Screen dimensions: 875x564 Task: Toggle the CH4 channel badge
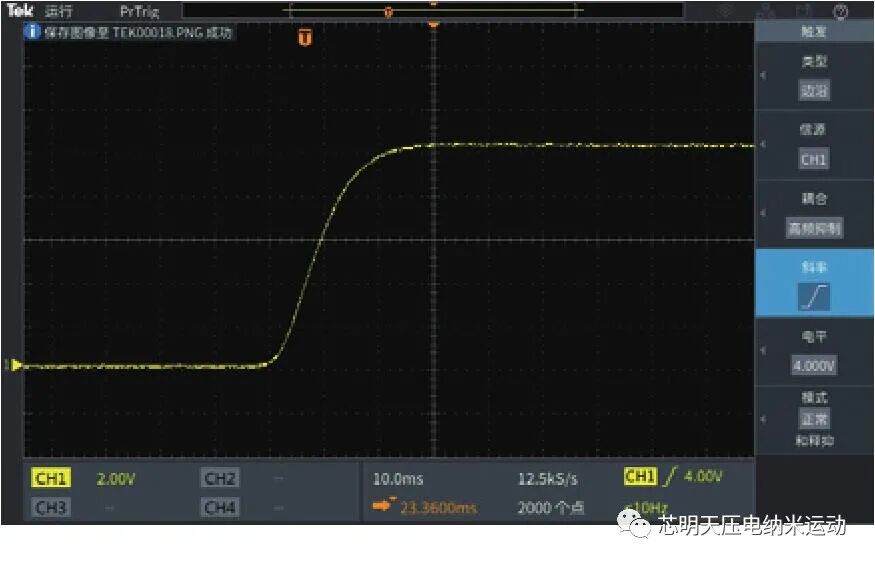220,507
